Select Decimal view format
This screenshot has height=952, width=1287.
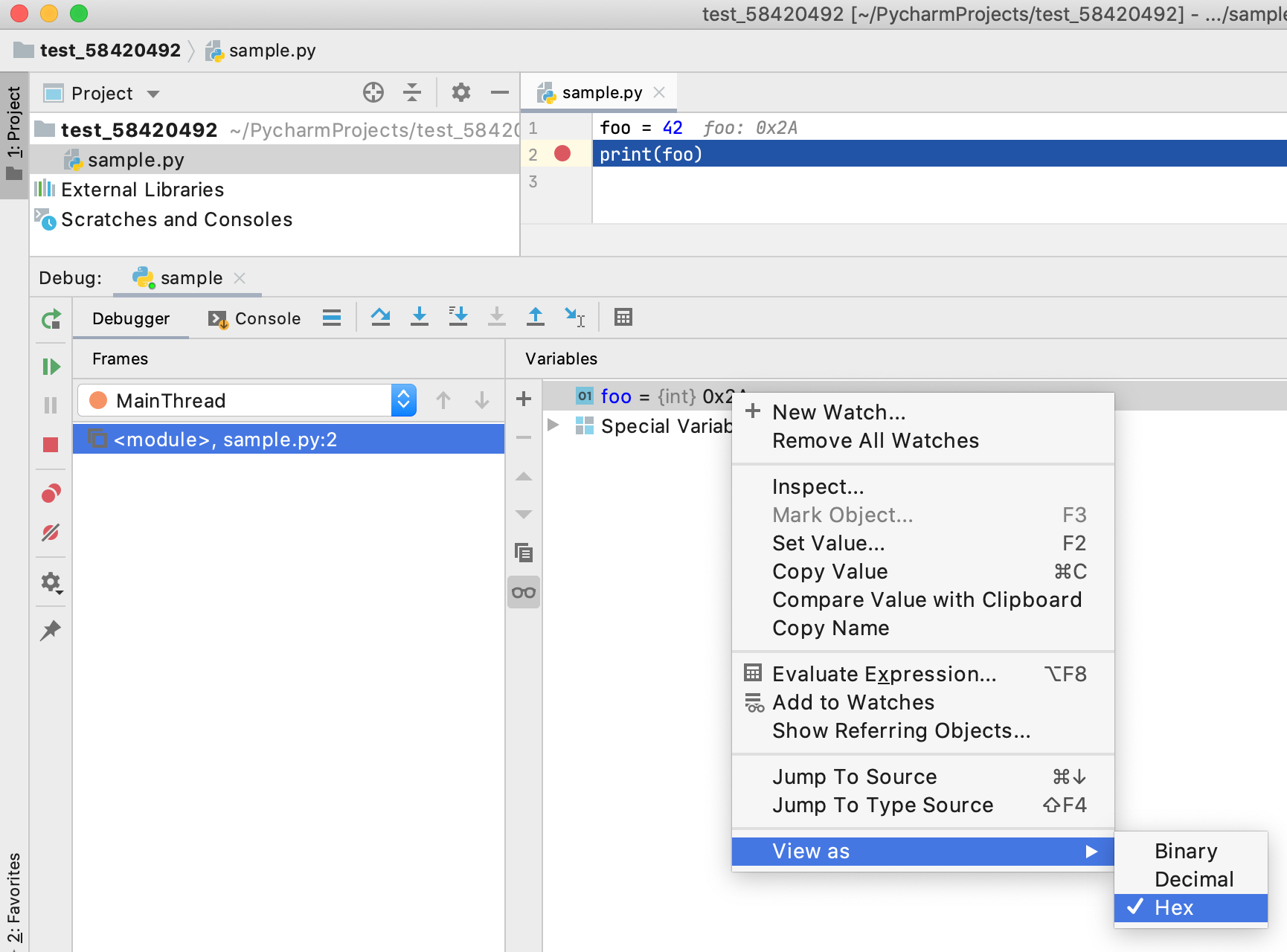pos(1190,879)
